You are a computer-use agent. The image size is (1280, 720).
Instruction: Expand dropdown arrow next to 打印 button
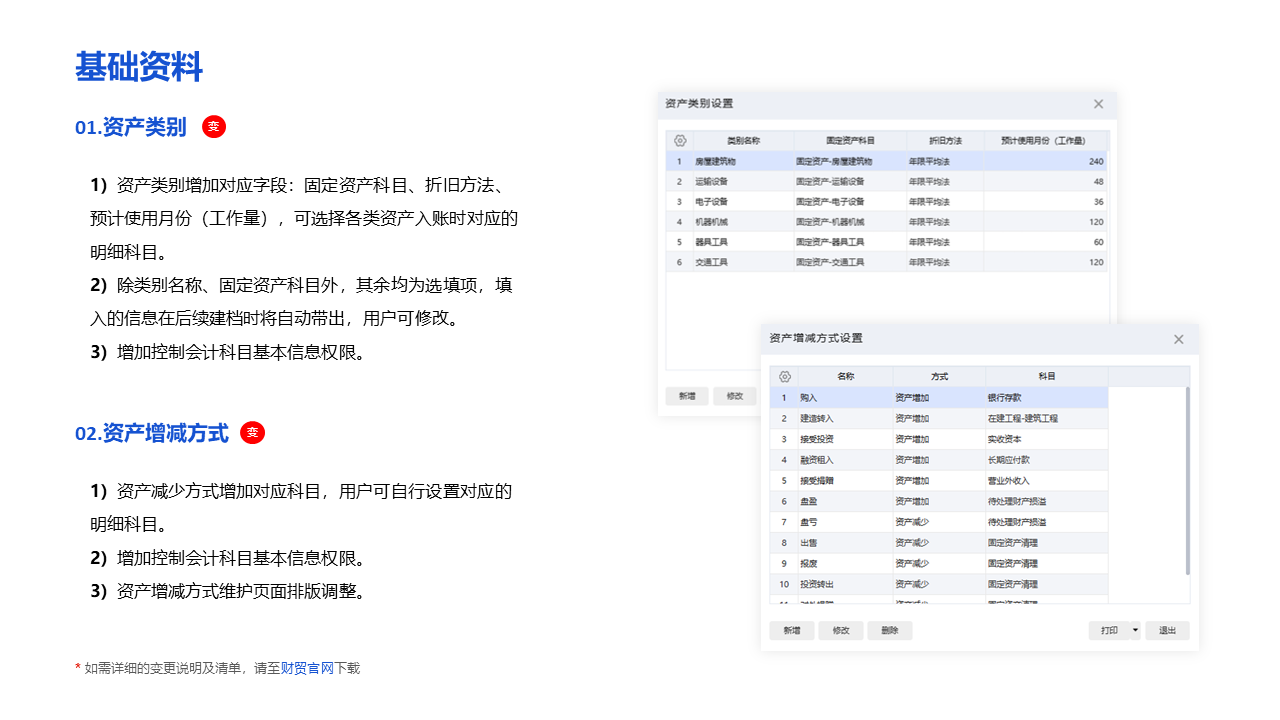tap(1135, 631)
